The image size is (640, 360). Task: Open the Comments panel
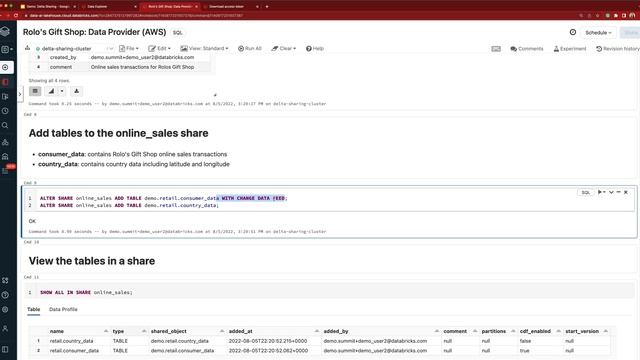[x=527, y=49]
